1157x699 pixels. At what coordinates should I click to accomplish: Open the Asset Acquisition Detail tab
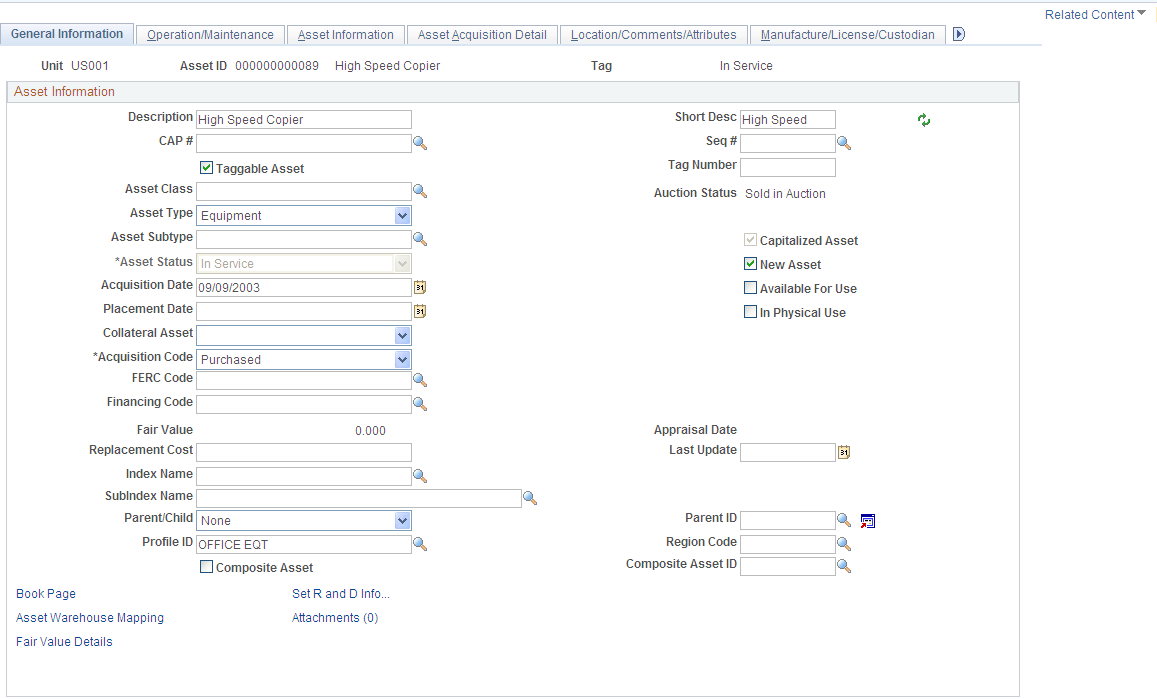482,35
